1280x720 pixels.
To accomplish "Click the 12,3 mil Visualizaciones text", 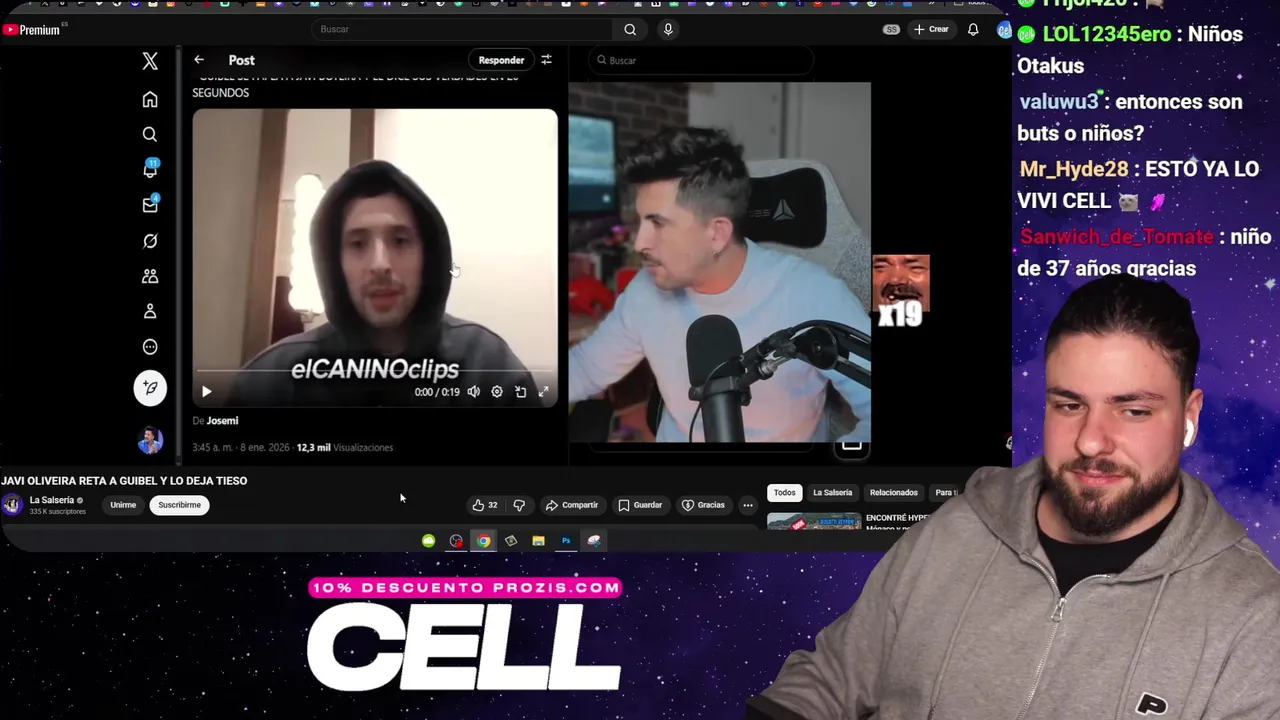I will coord(345,448).
